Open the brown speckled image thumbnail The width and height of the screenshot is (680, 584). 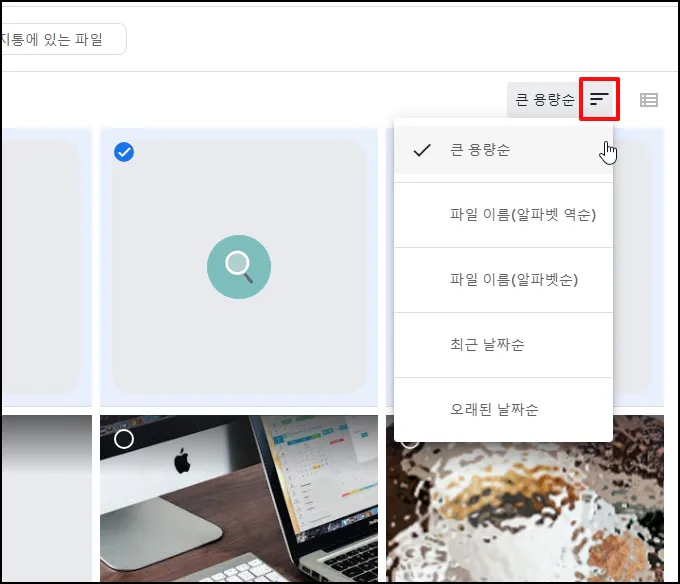coord(525,512)
